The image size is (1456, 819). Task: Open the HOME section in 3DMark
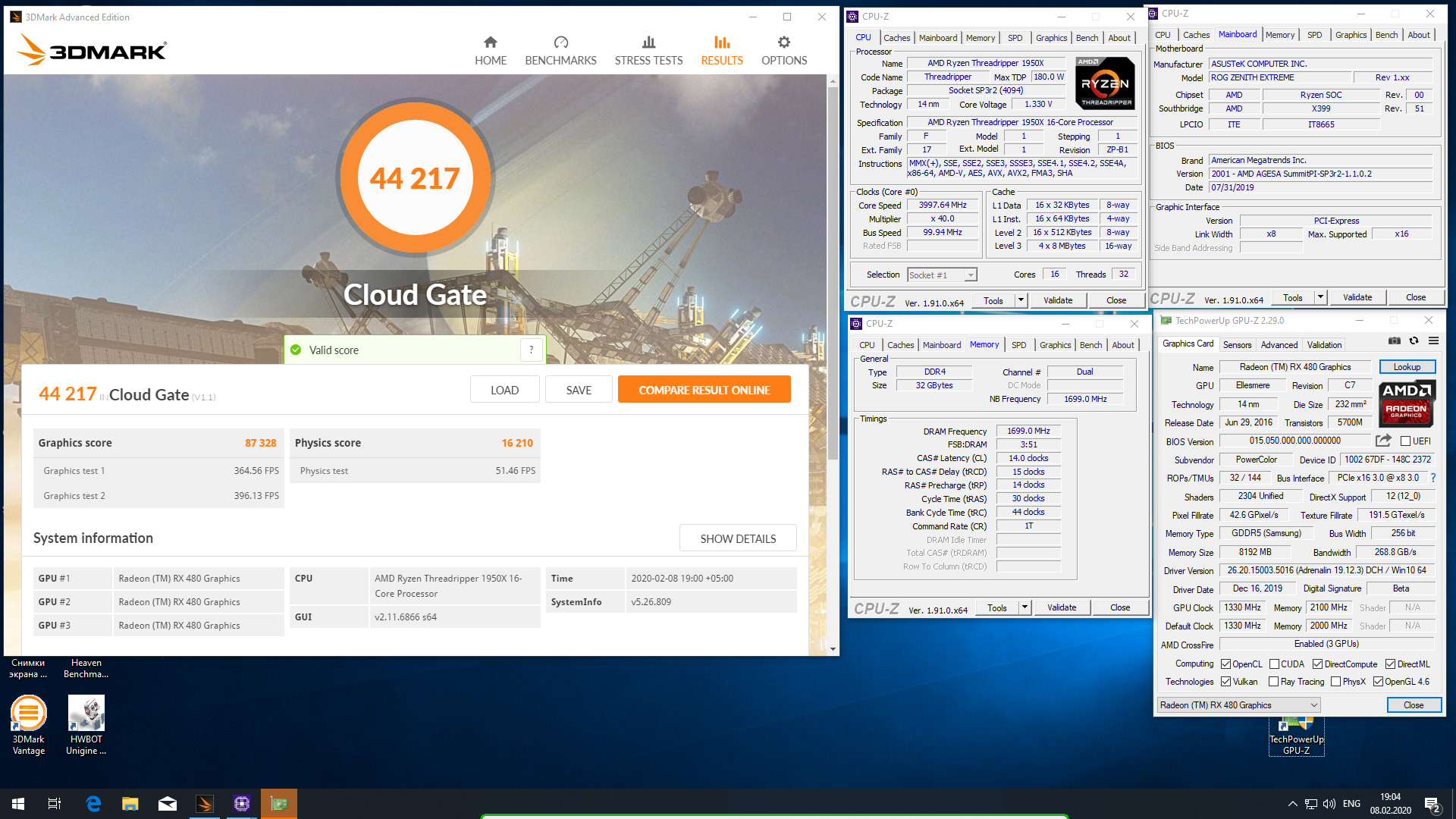coord(491,51)
